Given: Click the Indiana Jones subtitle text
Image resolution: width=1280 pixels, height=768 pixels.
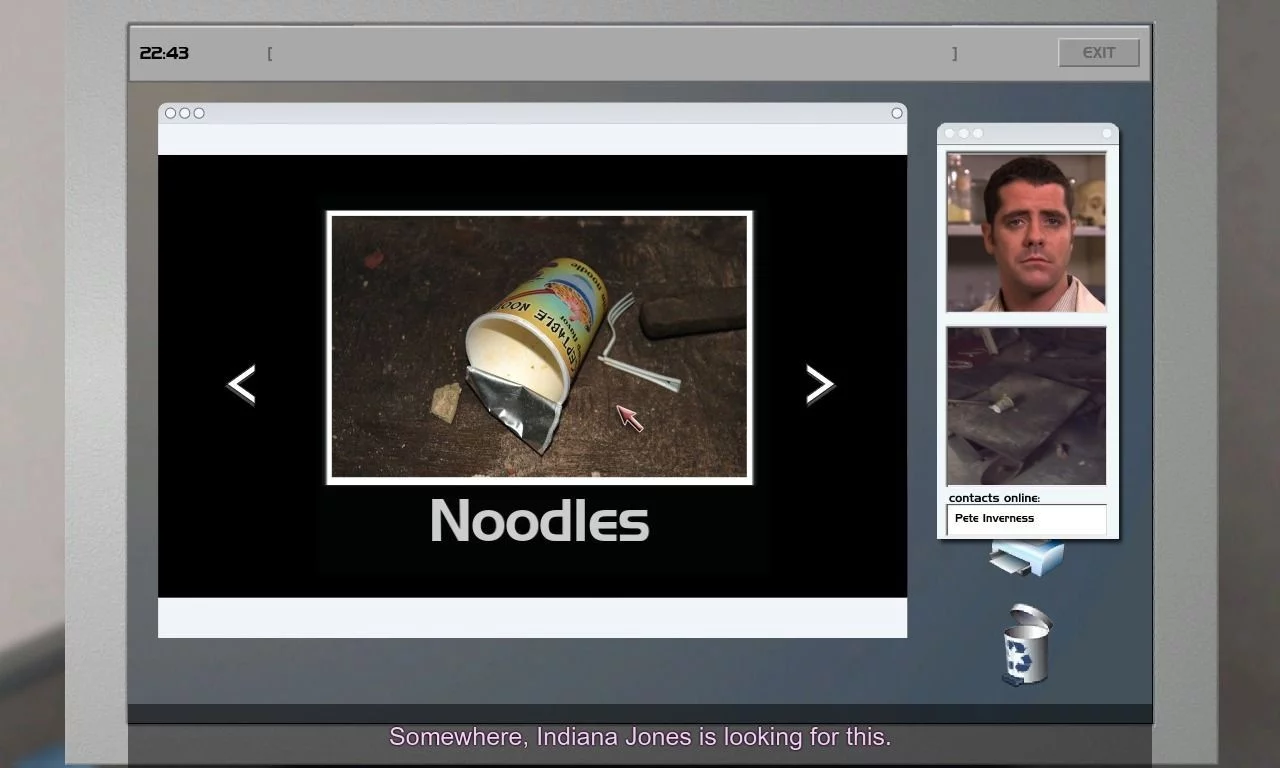Looking at the screenshot, I should click(x=640, y=737).
